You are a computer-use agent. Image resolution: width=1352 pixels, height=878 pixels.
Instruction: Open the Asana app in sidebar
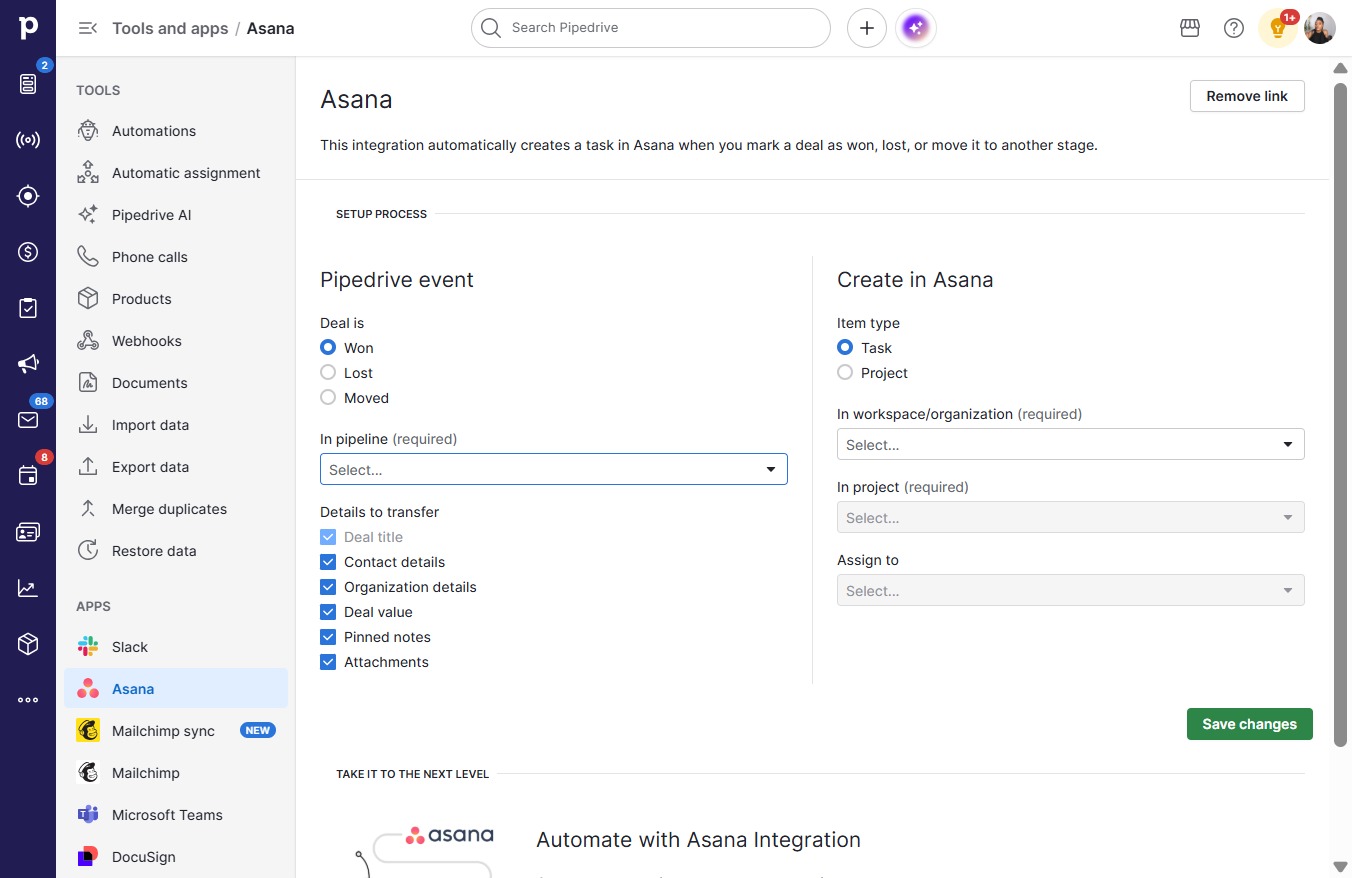[x=176, y=689]
